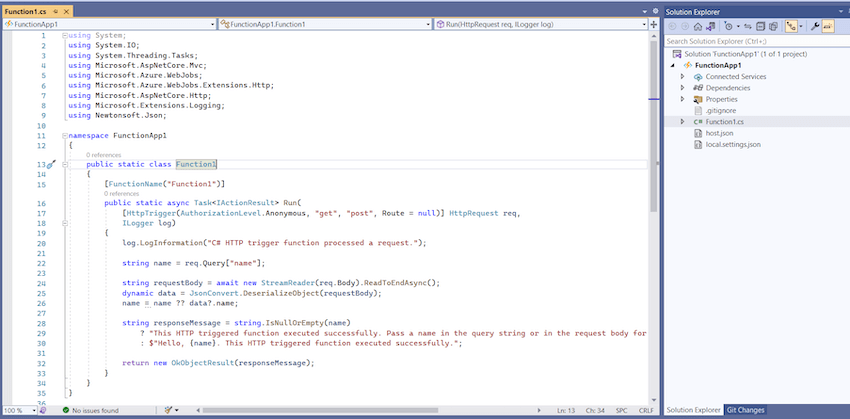Click the Search Solution Explorer field
This screenshot has height=419, width=850.
[757, 41]
